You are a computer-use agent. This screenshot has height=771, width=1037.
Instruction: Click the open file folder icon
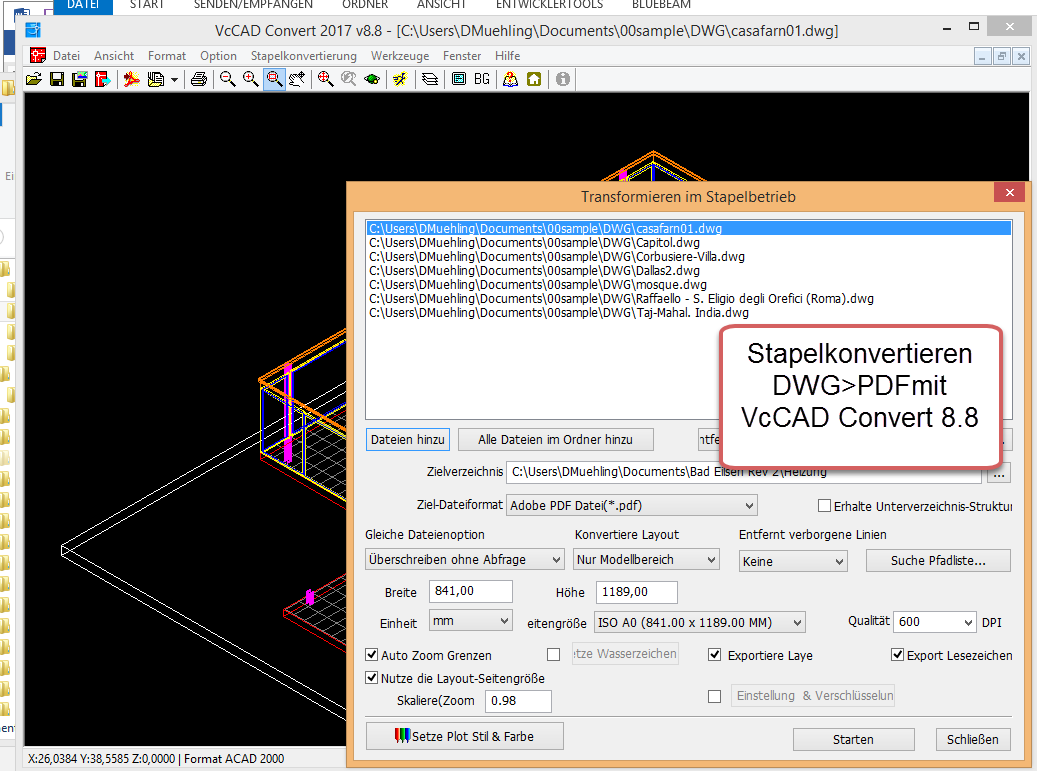(x=34, y=79)
